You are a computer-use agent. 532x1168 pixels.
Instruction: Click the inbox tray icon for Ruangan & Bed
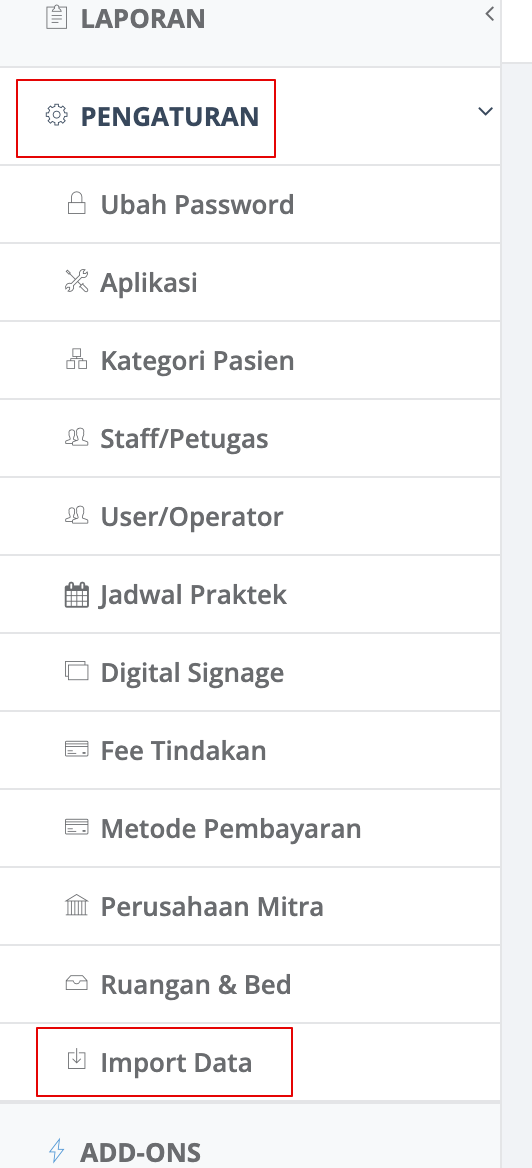pyautogui.click(x=76, y=984)
